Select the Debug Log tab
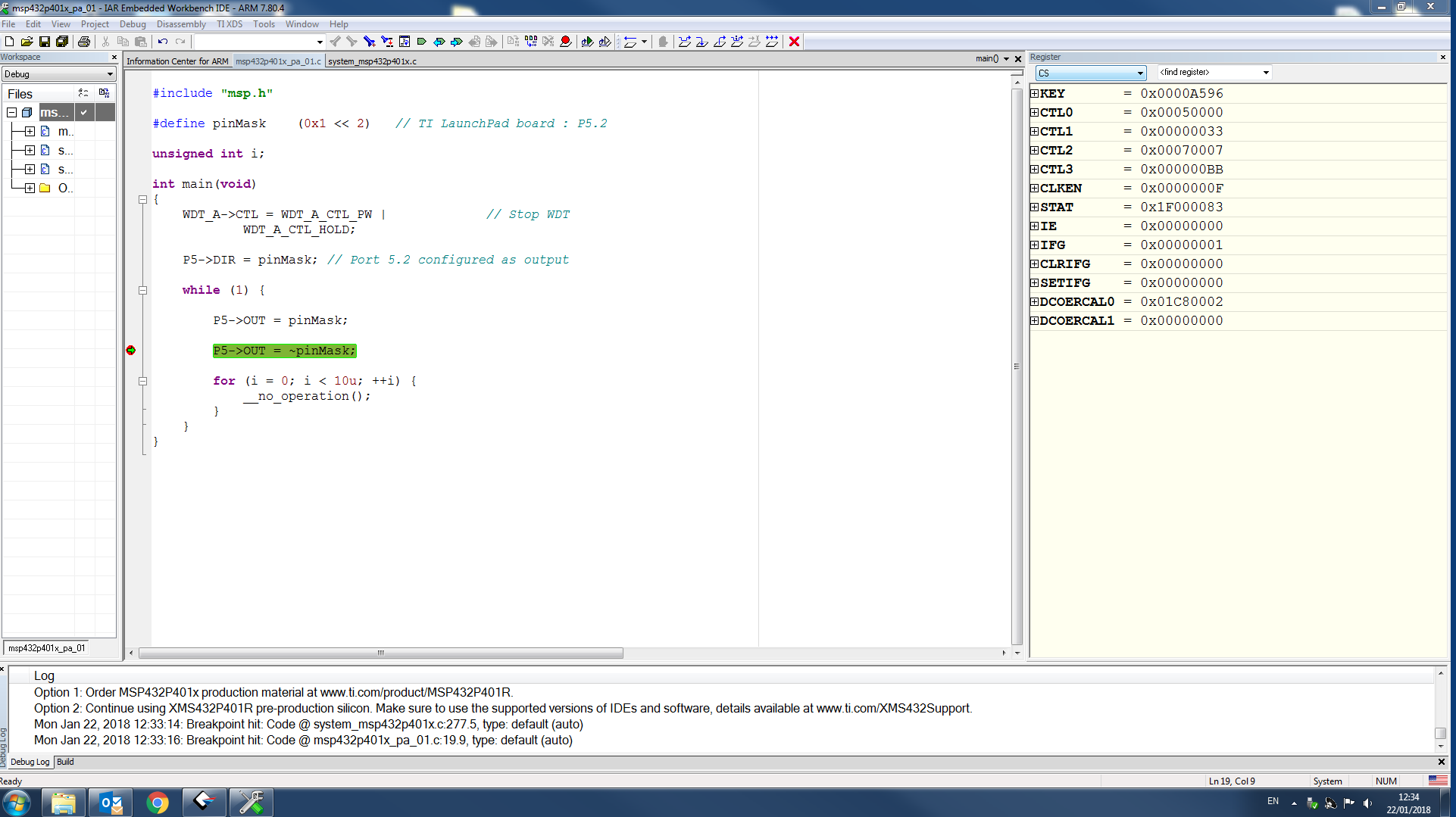The width and height of the screenshot is (1456, 817). [30, 762]
